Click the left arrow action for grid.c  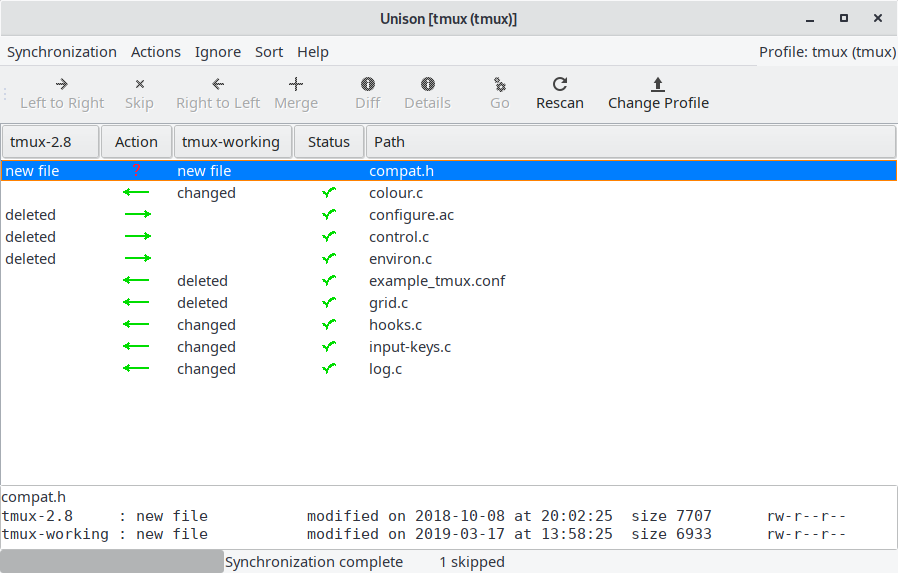click(136, 302)
